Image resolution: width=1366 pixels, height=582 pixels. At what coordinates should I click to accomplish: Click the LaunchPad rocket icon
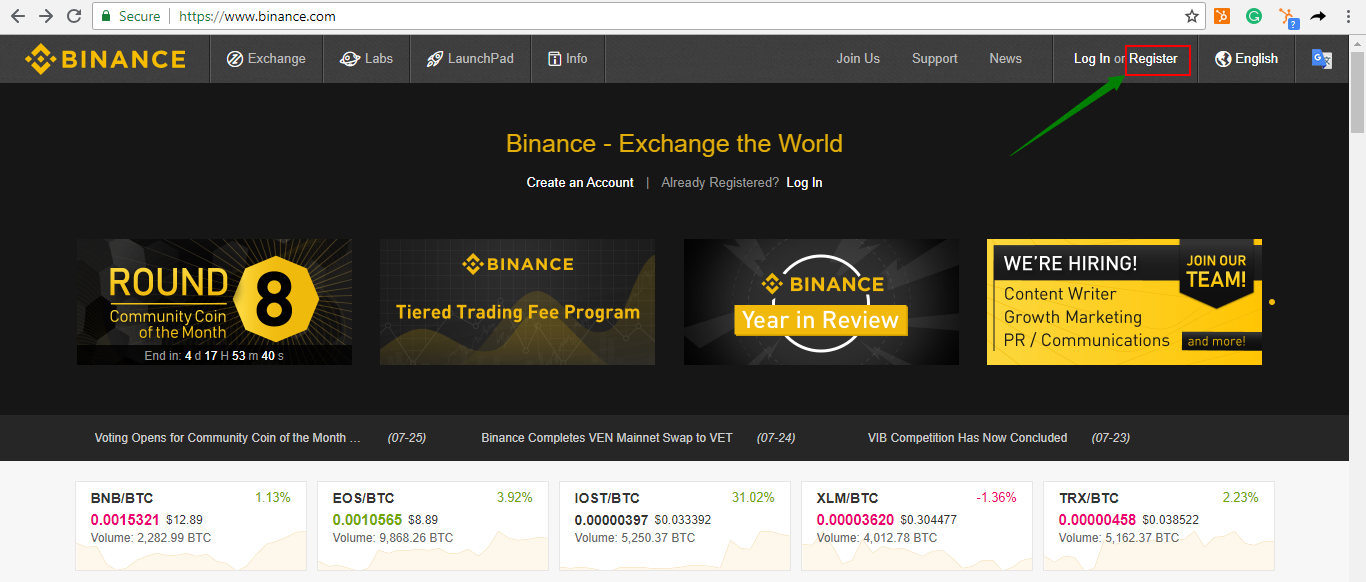pos(434,59)
